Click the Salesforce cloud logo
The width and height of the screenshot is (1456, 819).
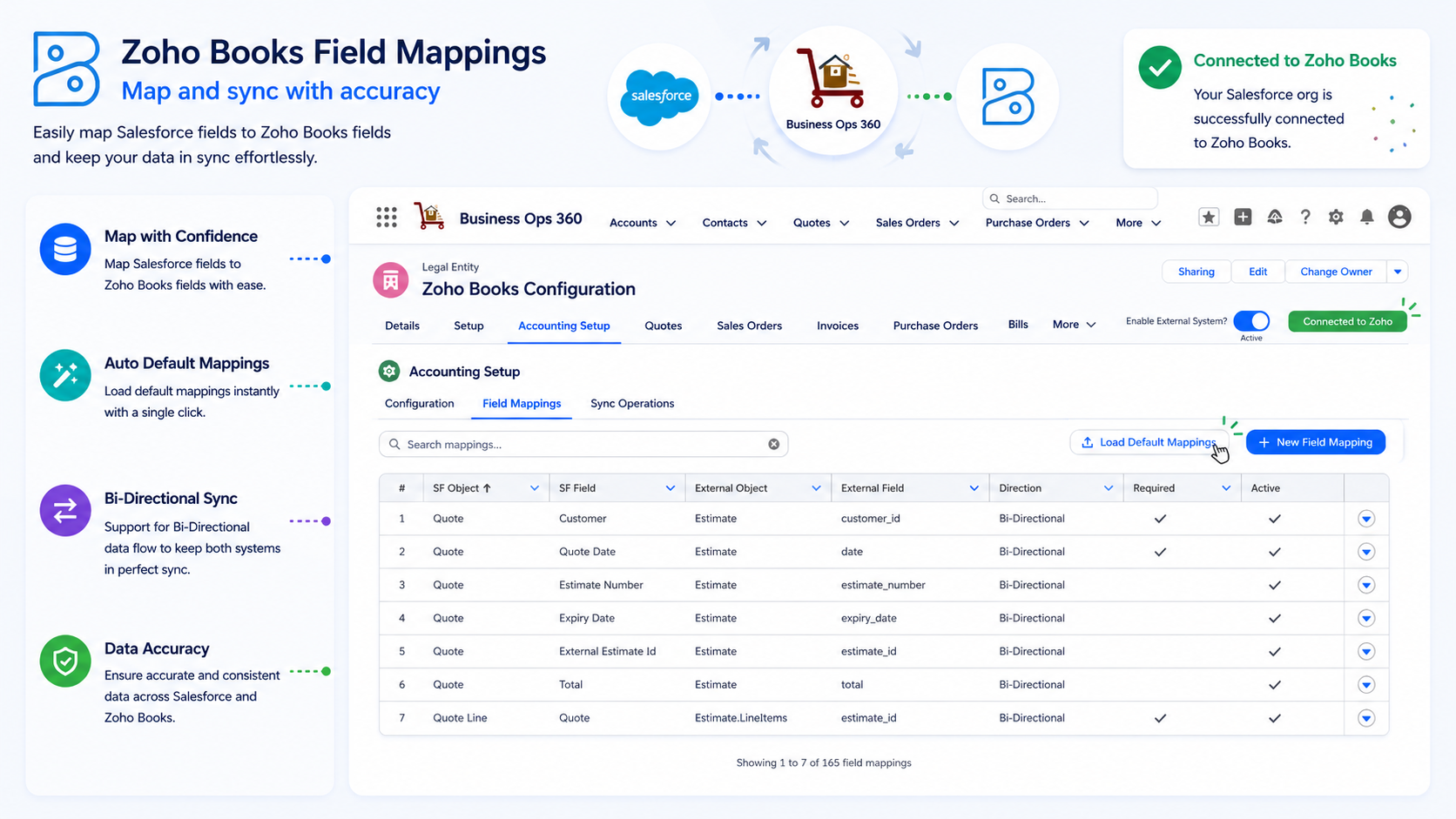[659, 97]
